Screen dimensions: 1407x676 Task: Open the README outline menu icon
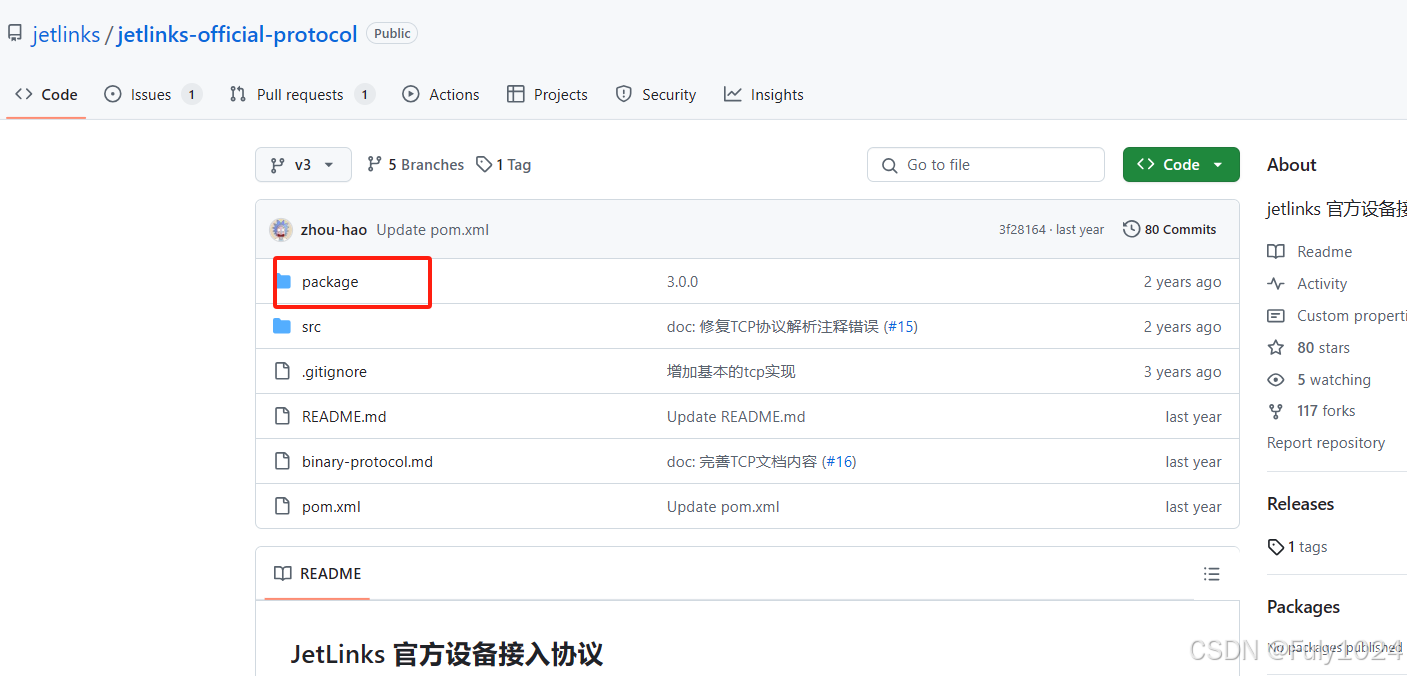pos(1212,574)
